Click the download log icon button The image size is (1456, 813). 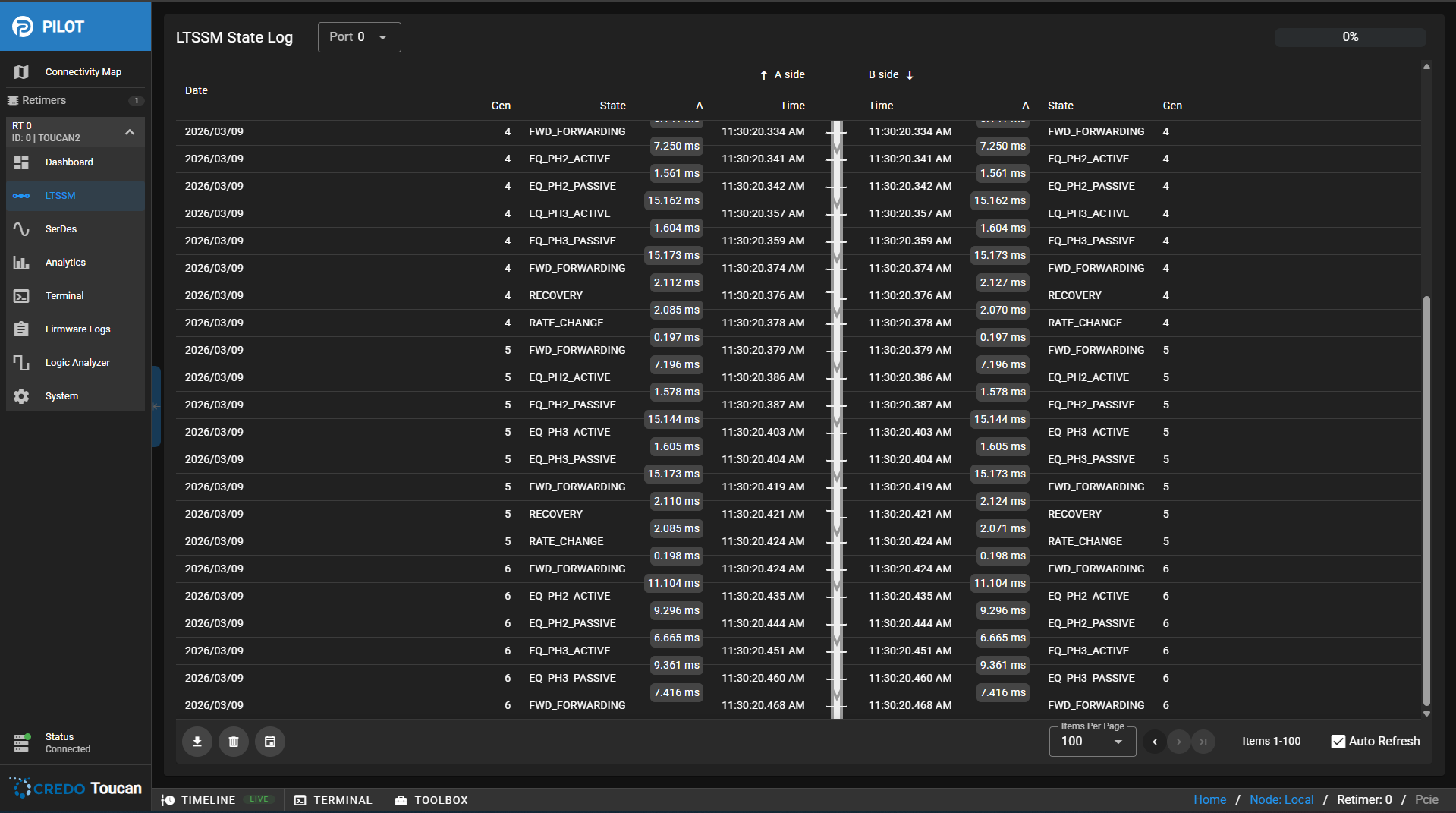pos(197,742)
